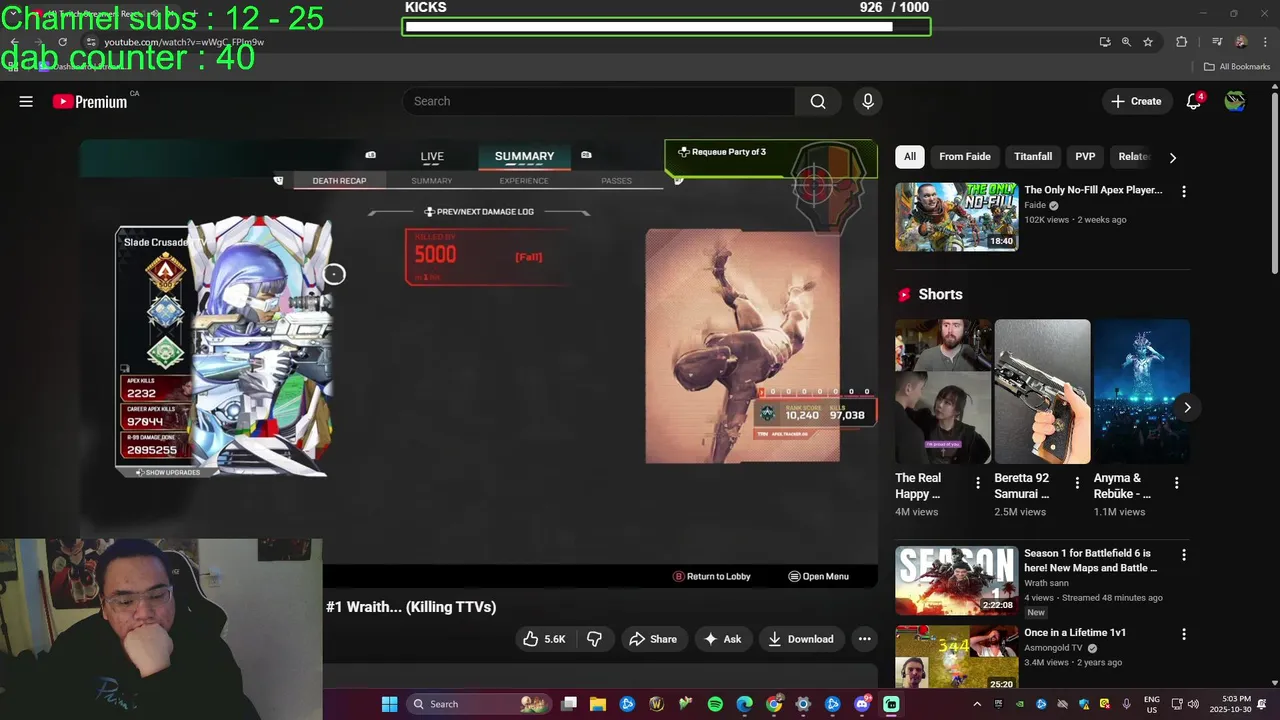Select the Titanfall chip
The width and height of the screenshot is (1280, 720).
coord(1033,156)
